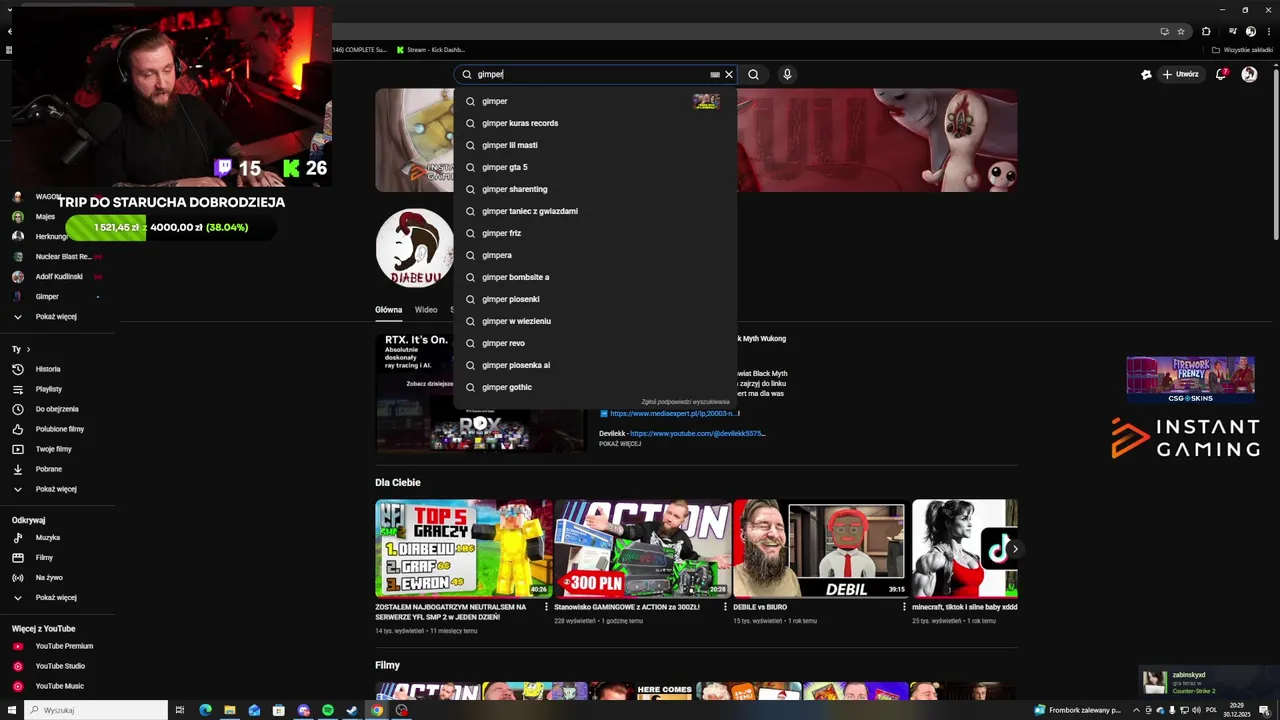Open Chrome three-dot menu
The image size is (1280, 720).
(x=1267, y=31)
